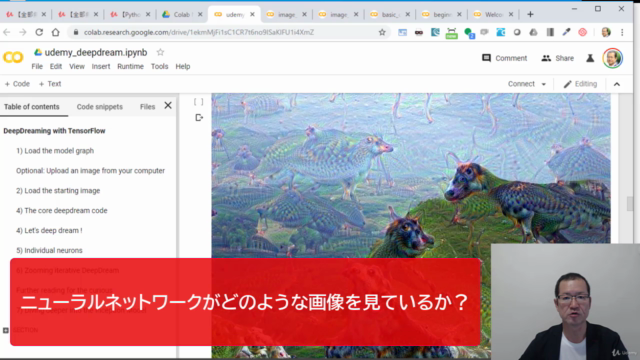Go to 5) Individual neurons section
This screenshot has width=640, height=360.
[49, 251]
